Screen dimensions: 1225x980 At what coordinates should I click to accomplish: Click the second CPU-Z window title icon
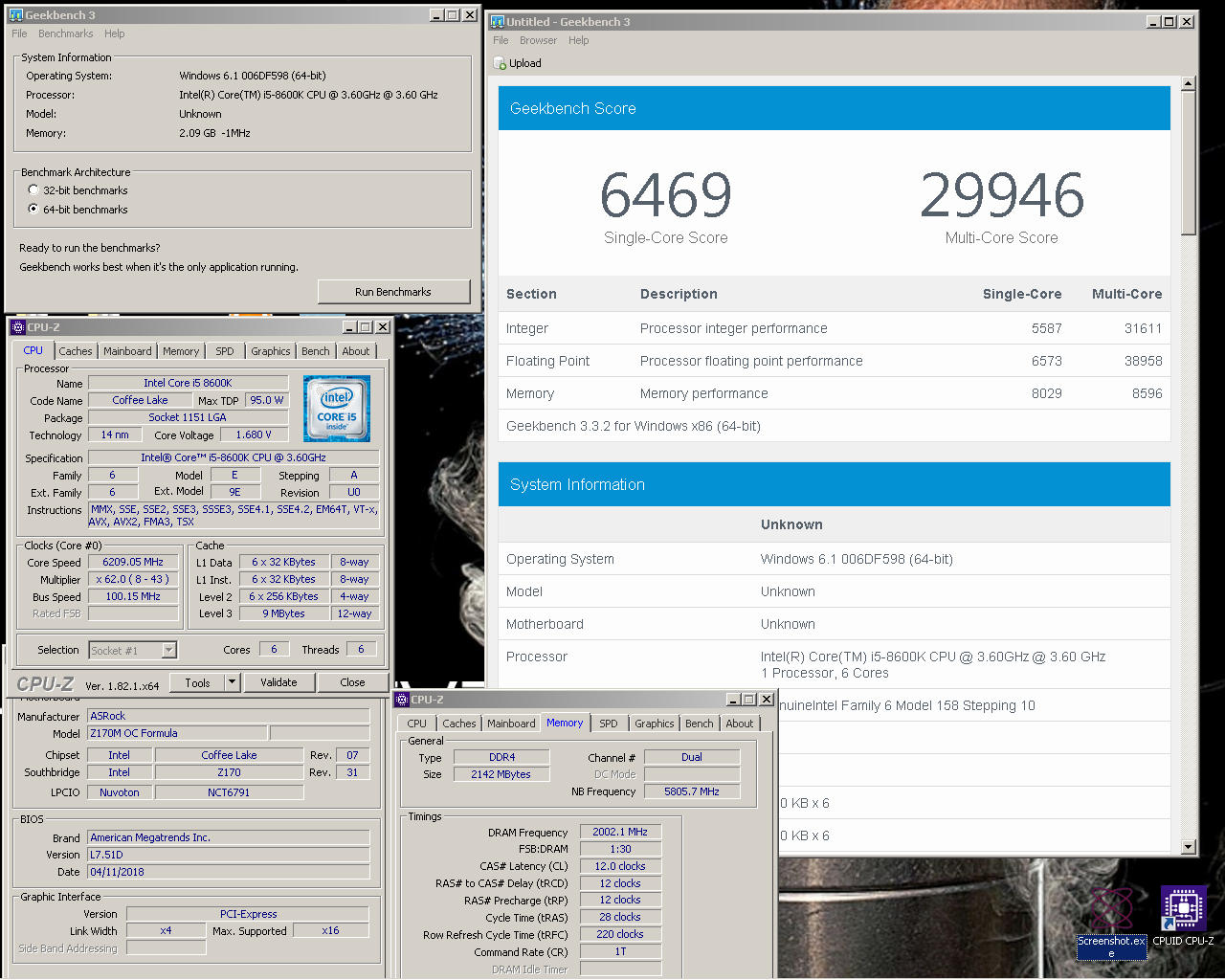403,700
